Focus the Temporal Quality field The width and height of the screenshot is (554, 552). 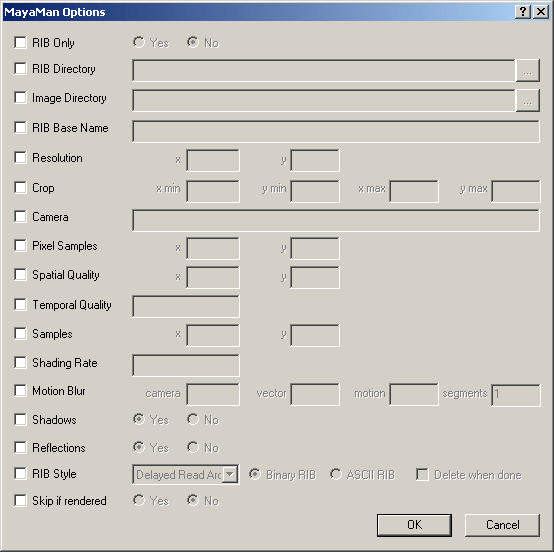pos(186,306)
